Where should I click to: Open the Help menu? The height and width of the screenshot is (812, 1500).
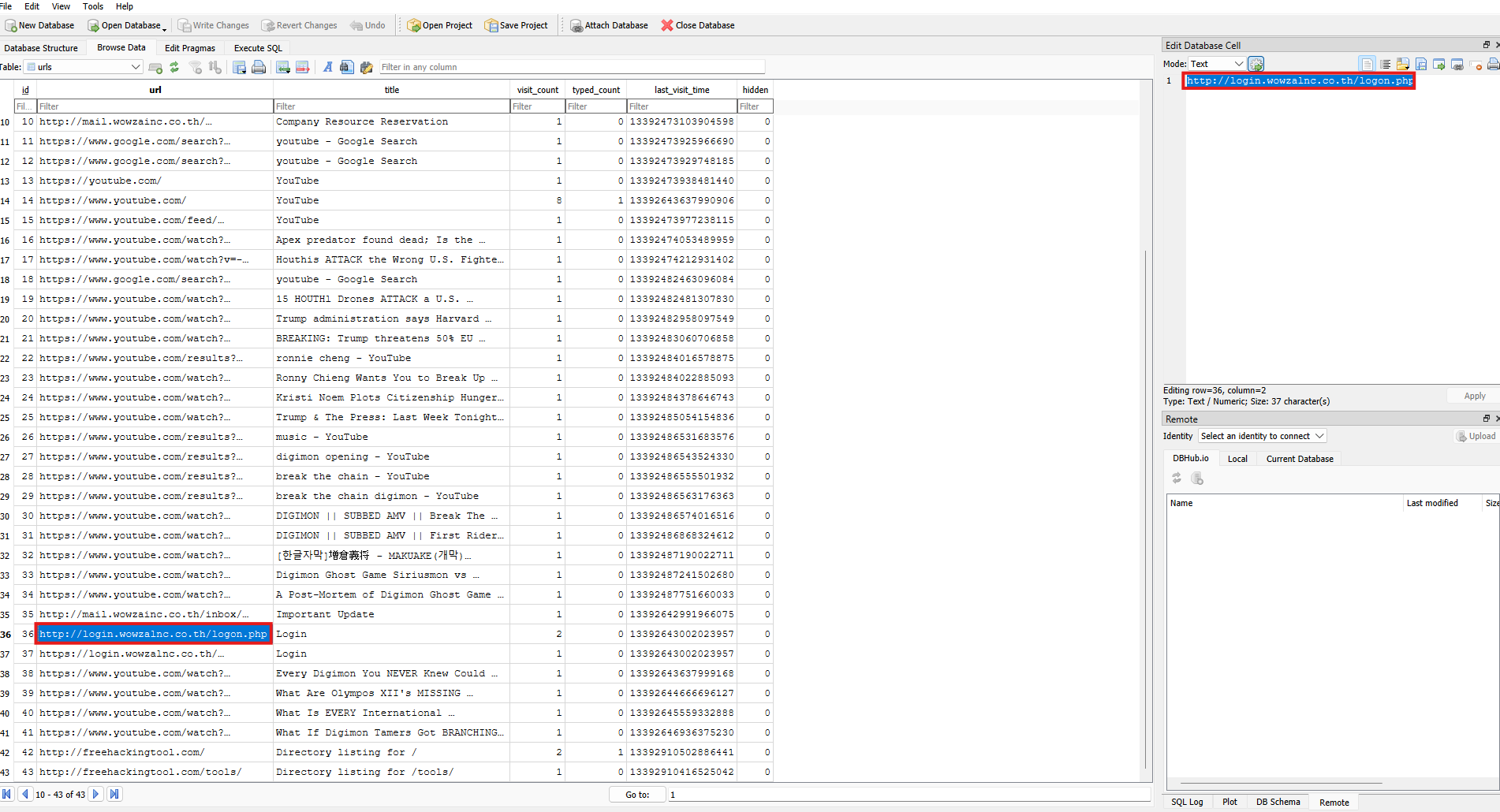(x=125, y=6)
